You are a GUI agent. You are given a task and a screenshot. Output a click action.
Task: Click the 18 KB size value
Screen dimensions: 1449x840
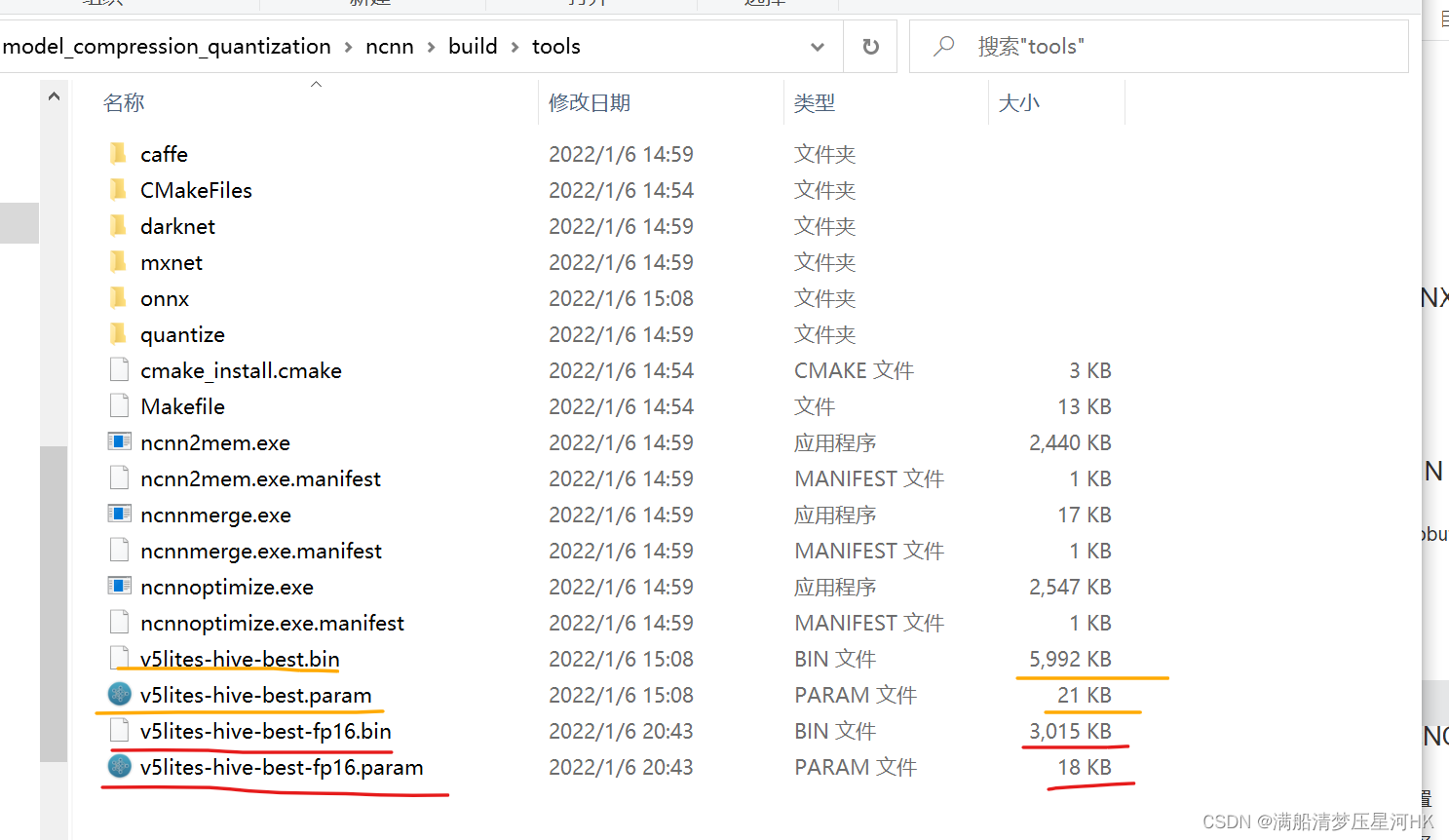point(1085,767)
